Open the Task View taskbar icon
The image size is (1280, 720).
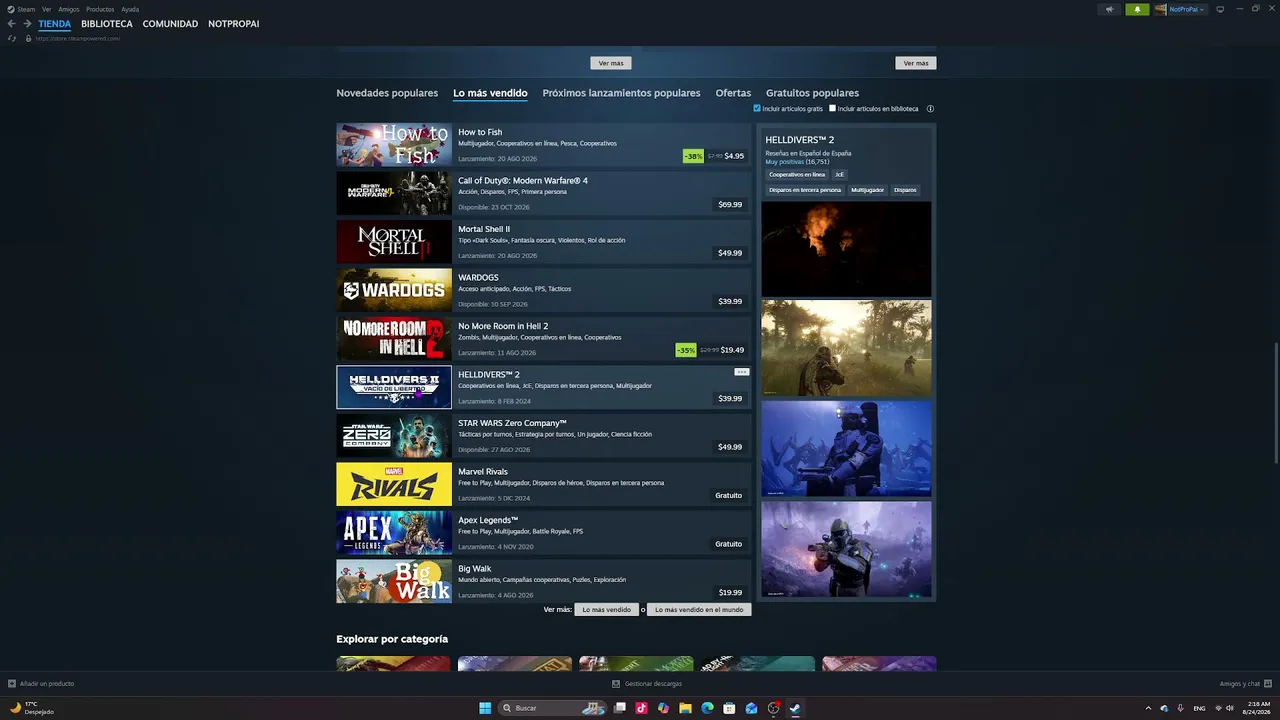tap(620, 708)
